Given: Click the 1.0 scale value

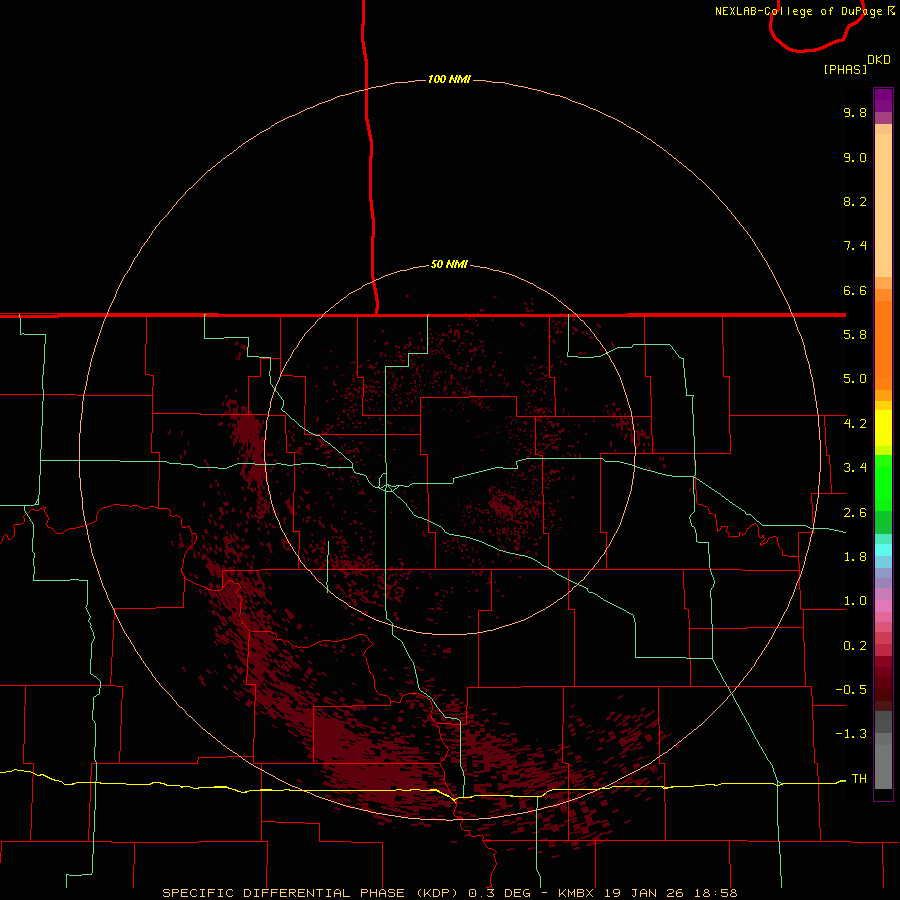Looking at the screenshot, I should (855, 601).
